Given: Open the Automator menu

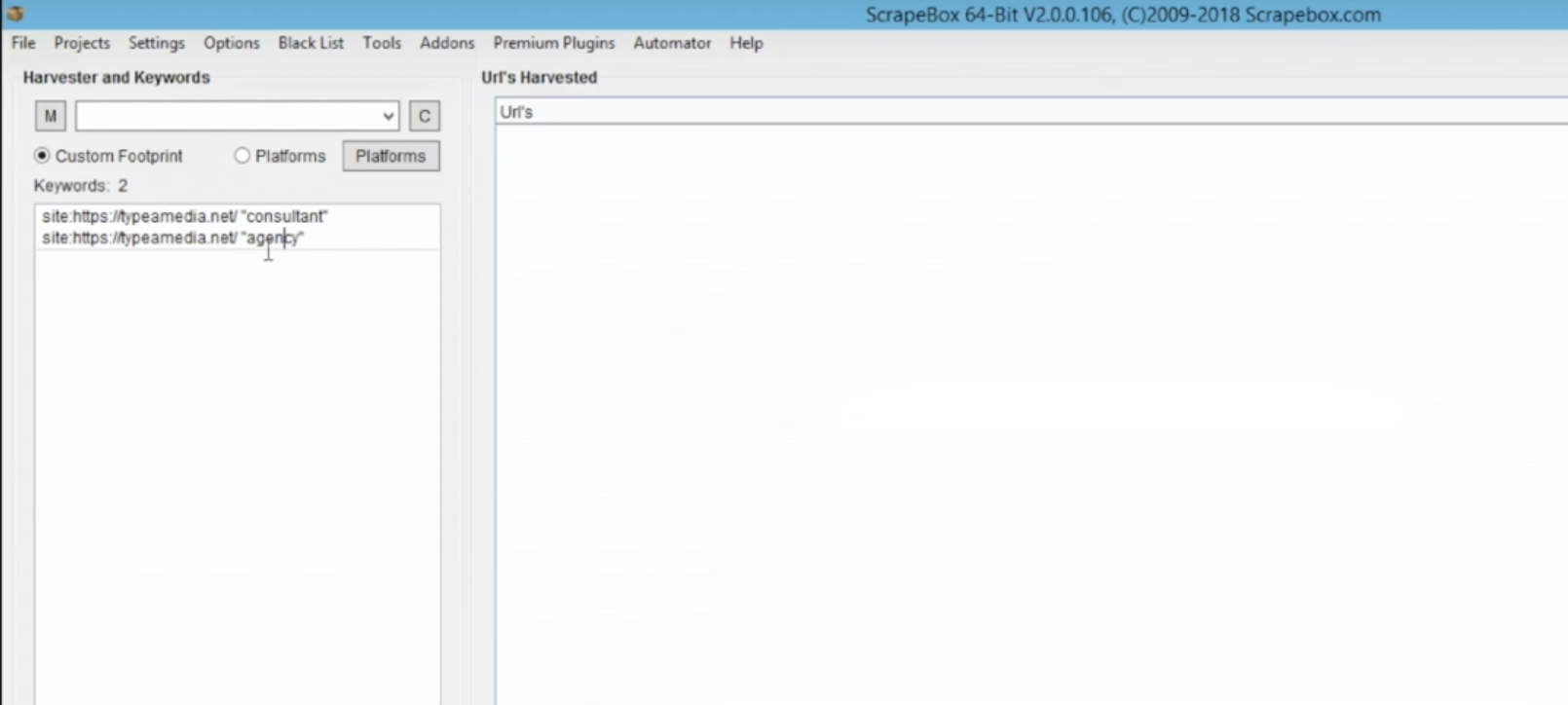Looking at the screenshot, I should point(672,43).
